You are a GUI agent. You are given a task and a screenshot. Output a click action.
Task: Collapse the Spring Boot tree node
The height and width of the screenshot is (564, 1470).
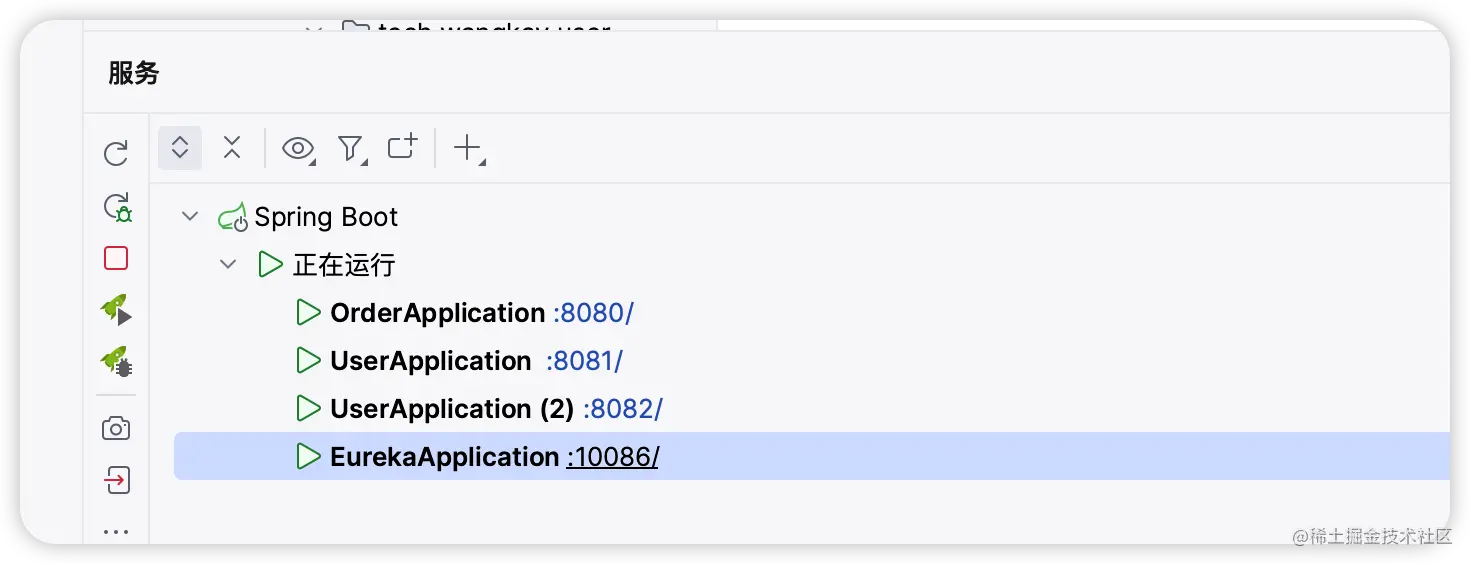point(190,217)
